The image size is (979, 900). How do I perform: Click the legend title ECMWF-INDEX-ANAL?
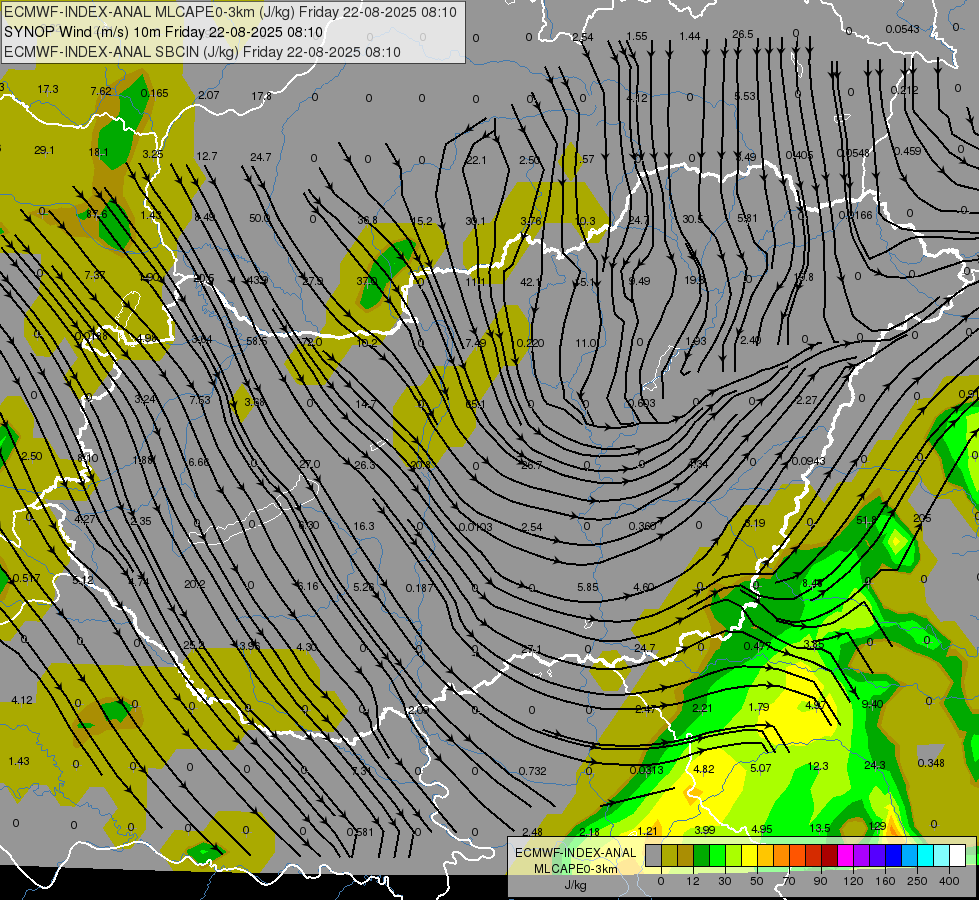point(575,853)
